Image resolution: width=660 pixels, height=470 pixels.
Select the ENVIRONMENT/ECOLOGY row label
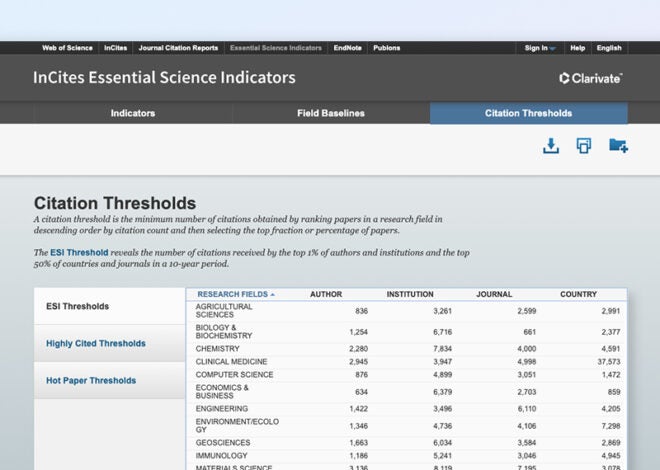pos(237,426)
